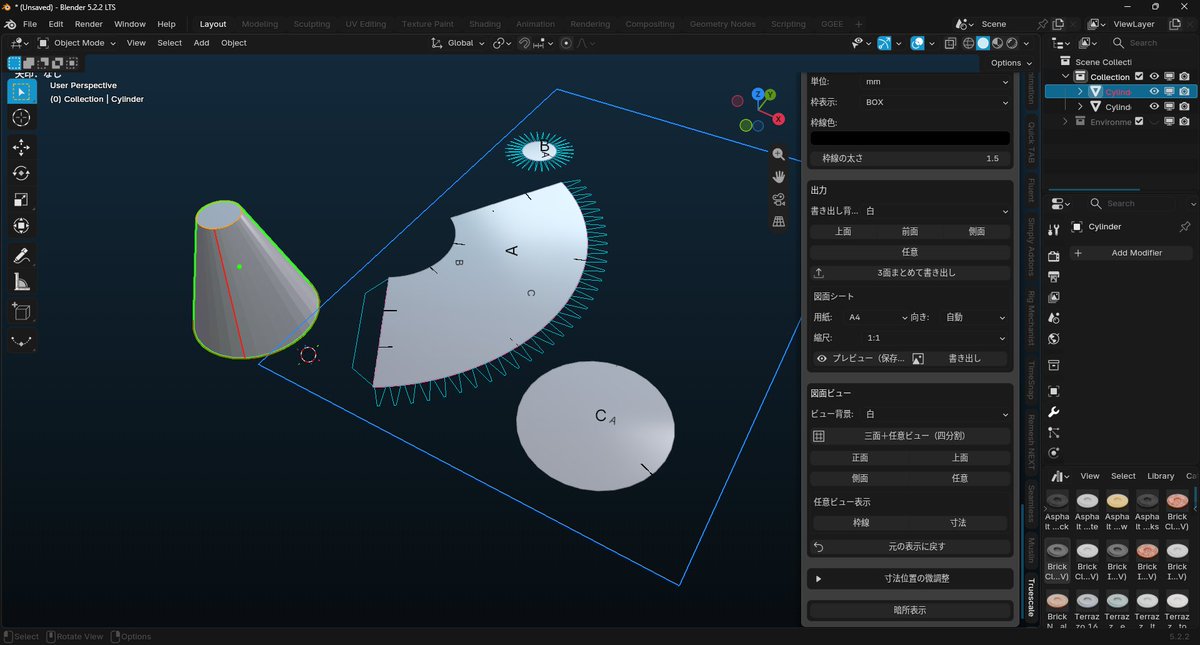
Task: Open the 枠表示 BOX dropdown
Action: pyautogui.click(x=936, y=102)
